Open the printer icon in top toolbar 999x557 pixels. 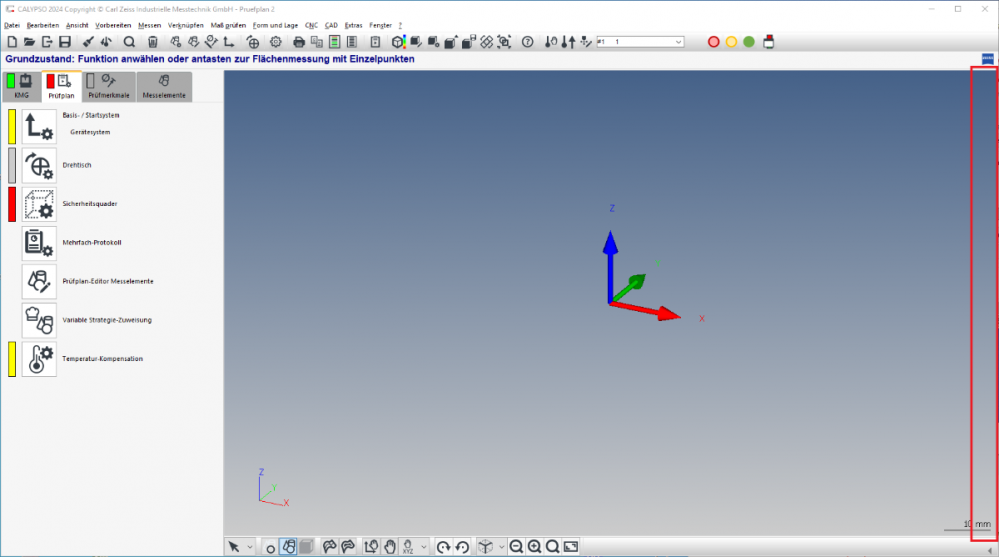pos(298,42)
